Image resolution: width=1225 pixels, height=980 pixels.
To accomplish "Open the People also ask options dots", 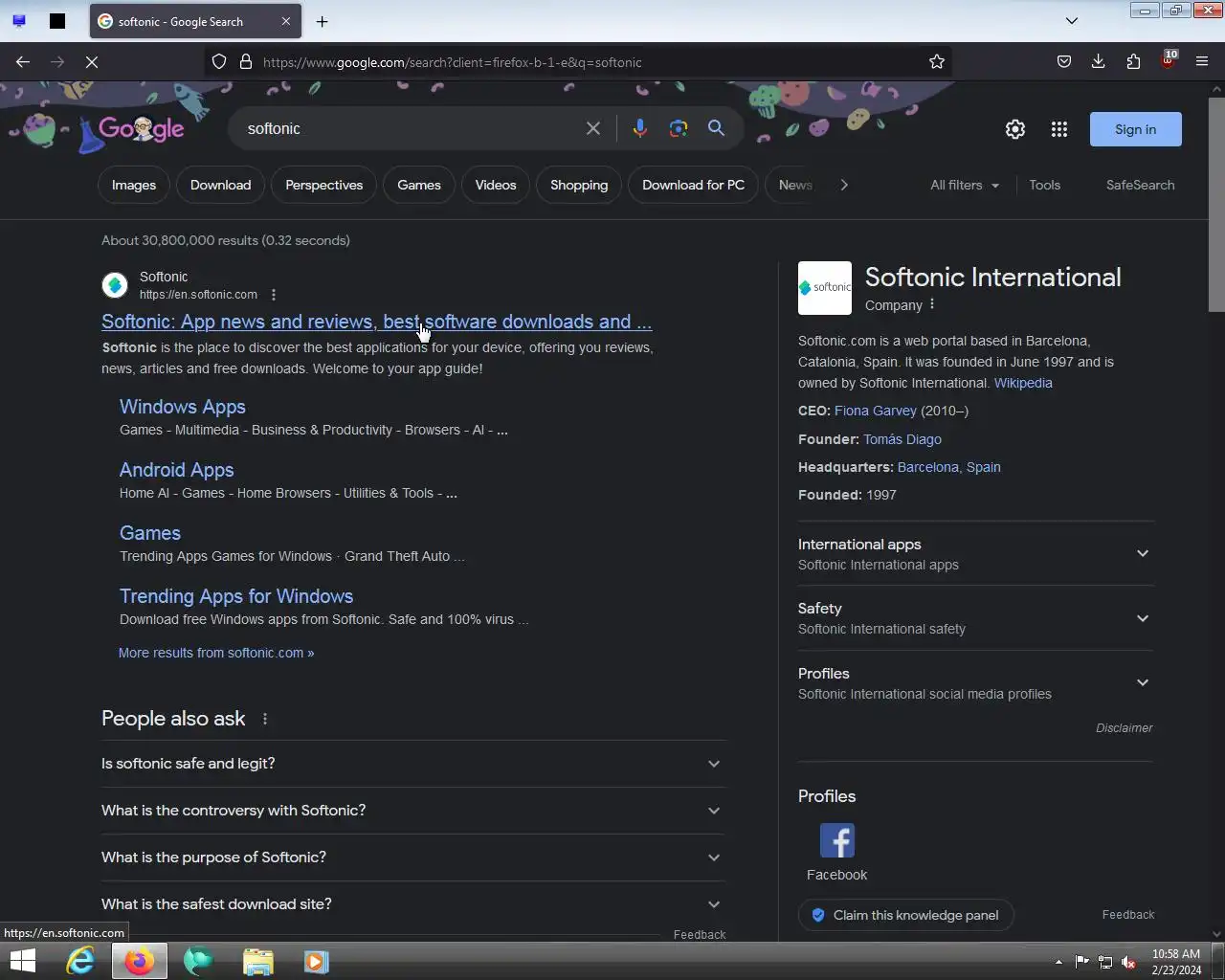I will 265,719.
